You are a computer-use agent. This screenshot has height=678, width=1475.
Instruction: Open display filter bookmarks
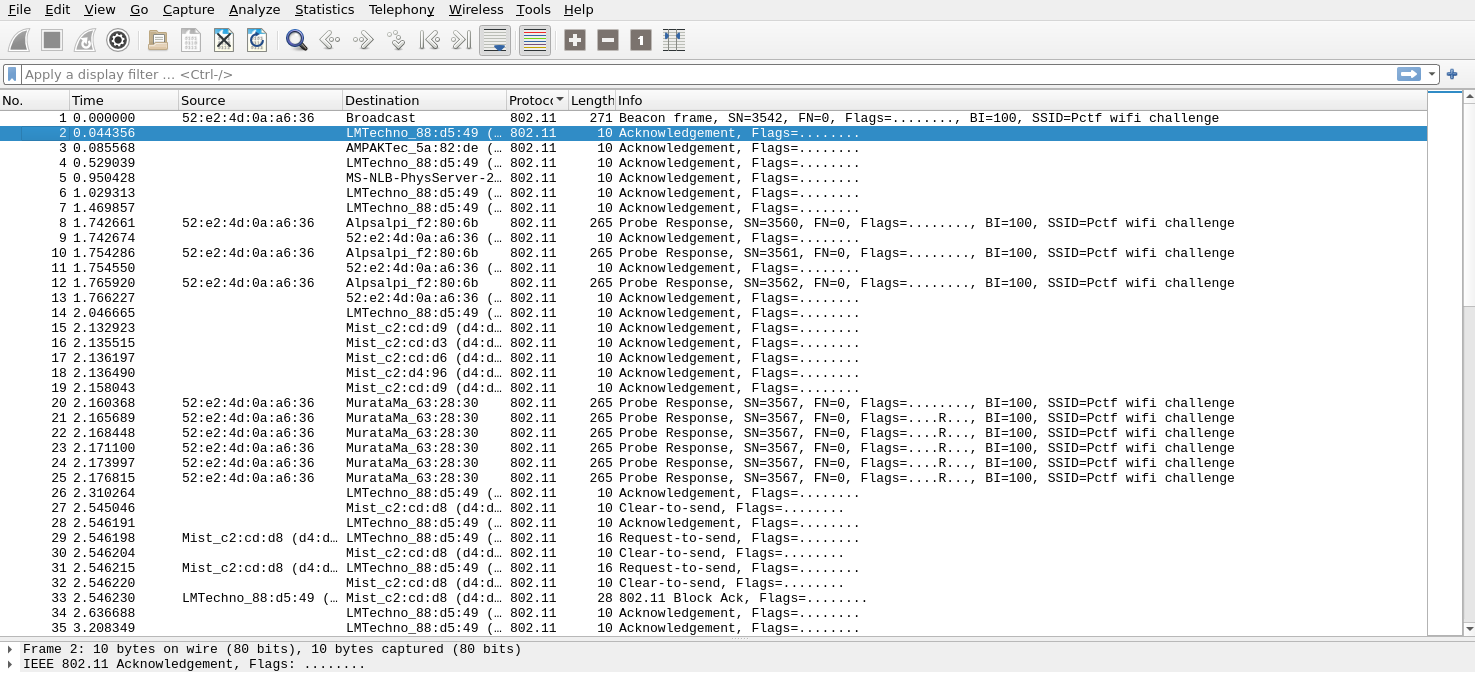tap(12, 74)
